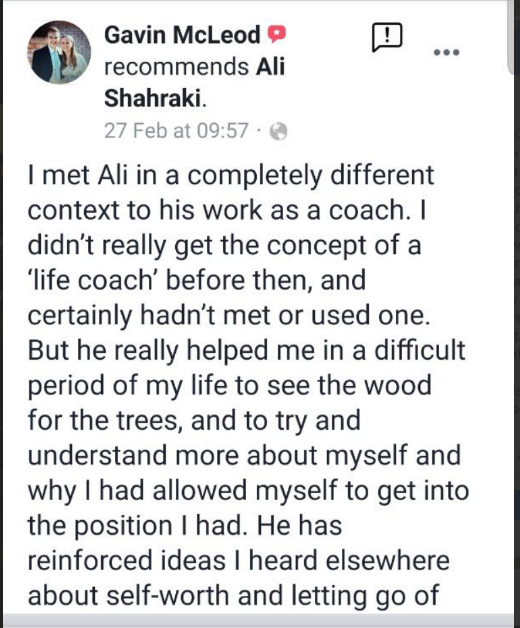Click the Gavin McLeod name link
The height and width of the screenshot is (628, 520).
coord(182,35)
